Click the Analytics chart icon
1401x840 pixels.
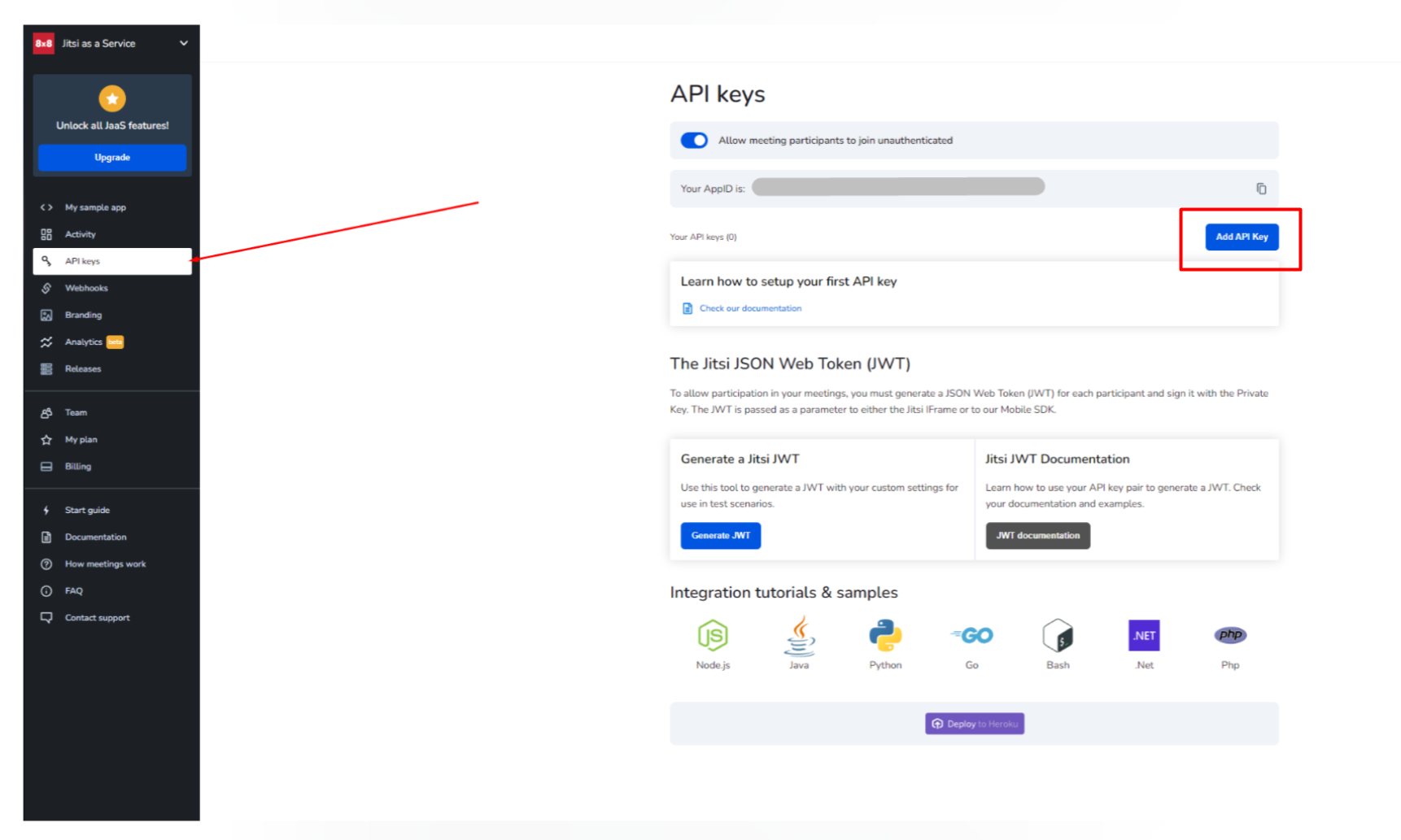click(x=46, y=342)
